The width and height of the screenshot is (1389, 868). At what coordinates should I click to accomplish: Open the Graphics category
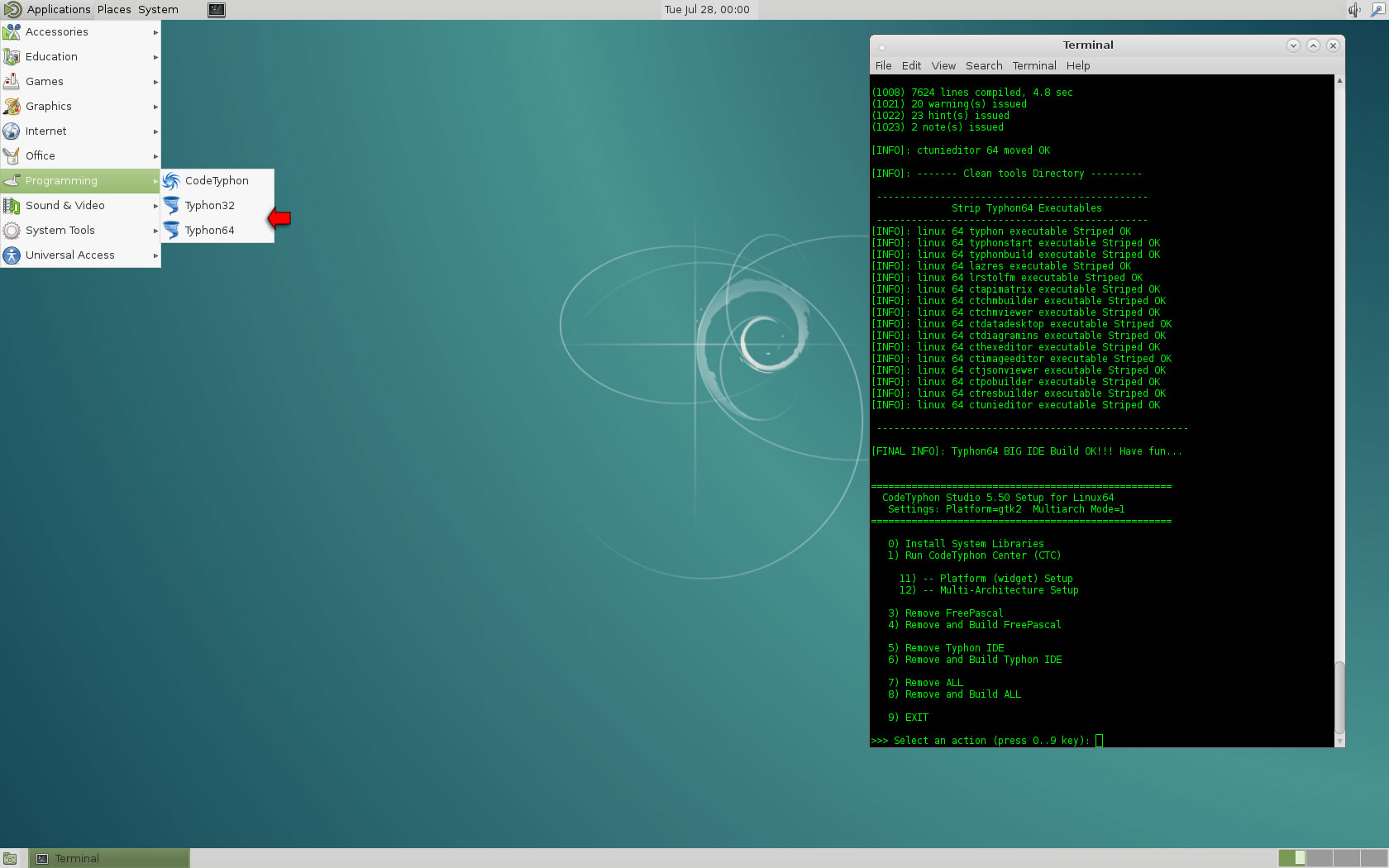80,107
